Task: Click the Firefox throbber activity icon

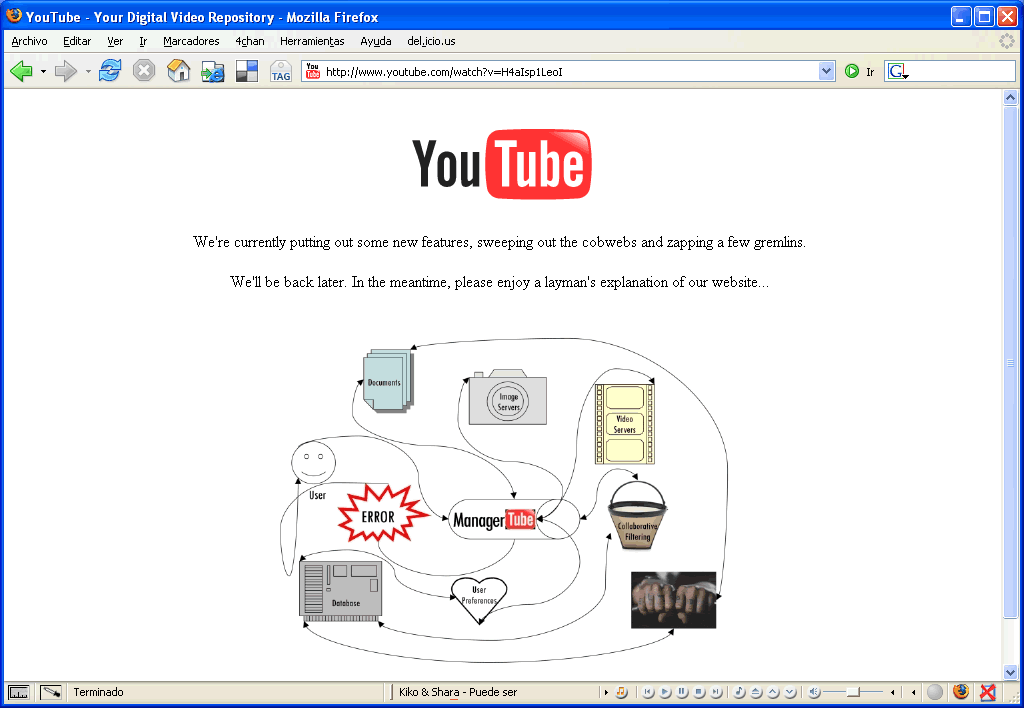Action: point(1007,41)
